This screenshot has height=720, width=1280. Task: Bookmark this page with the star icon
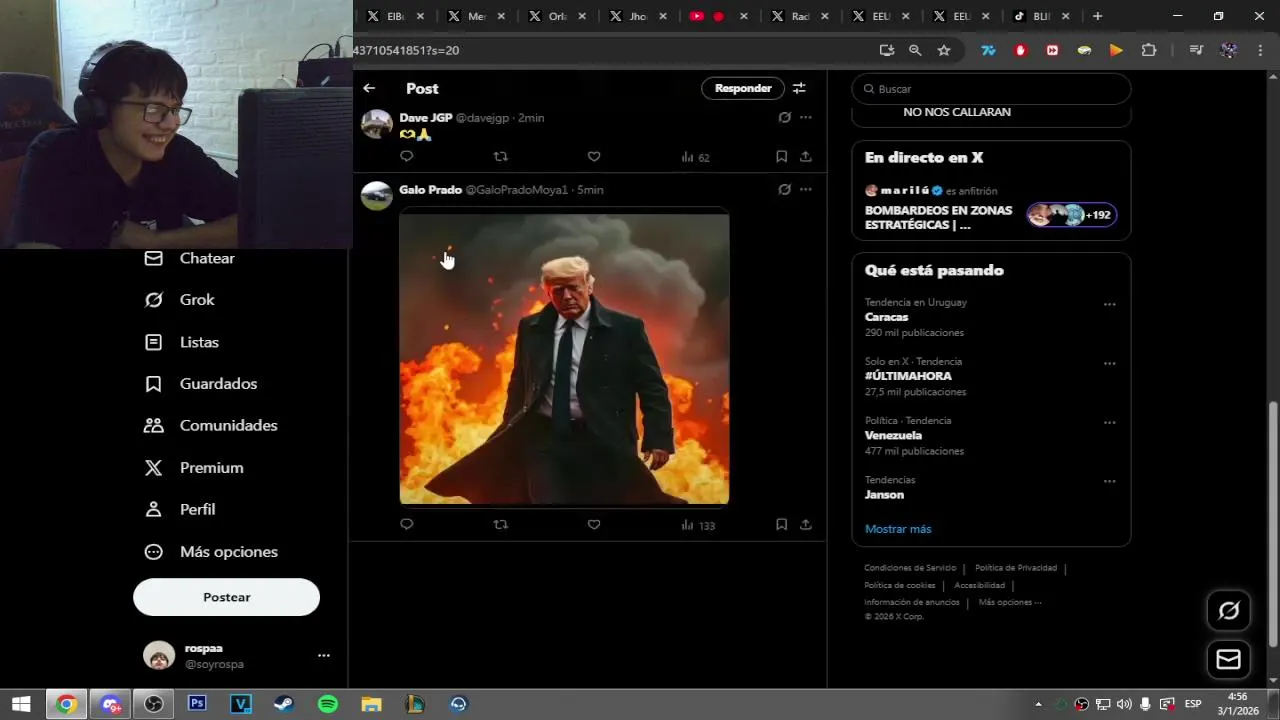[944, 50]
